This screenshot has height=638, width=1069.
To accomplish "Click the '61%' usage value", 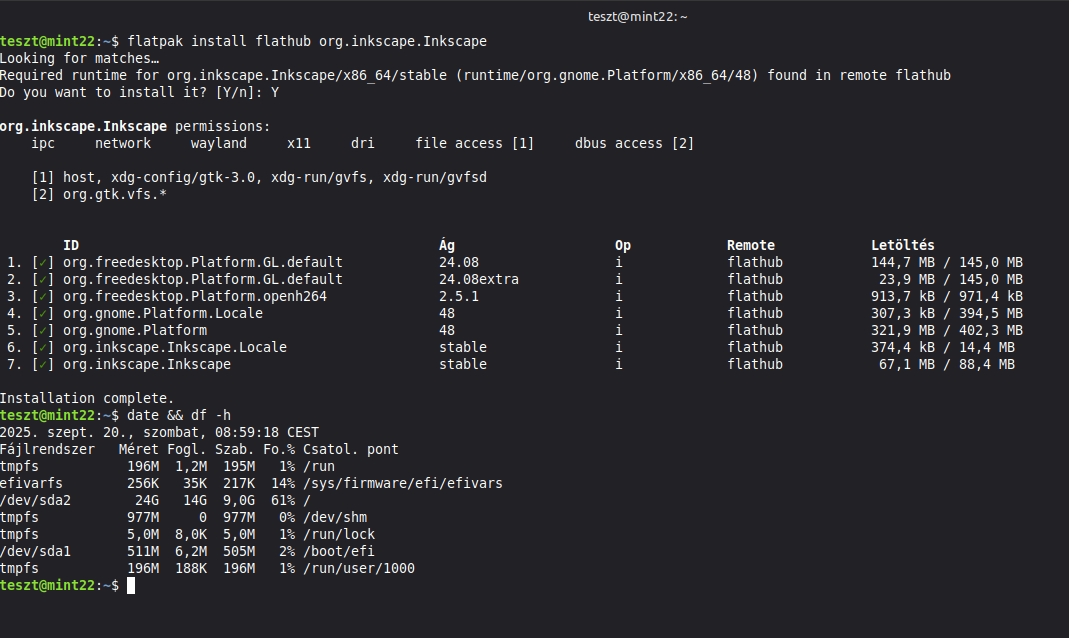I will [x=283, y=500].
